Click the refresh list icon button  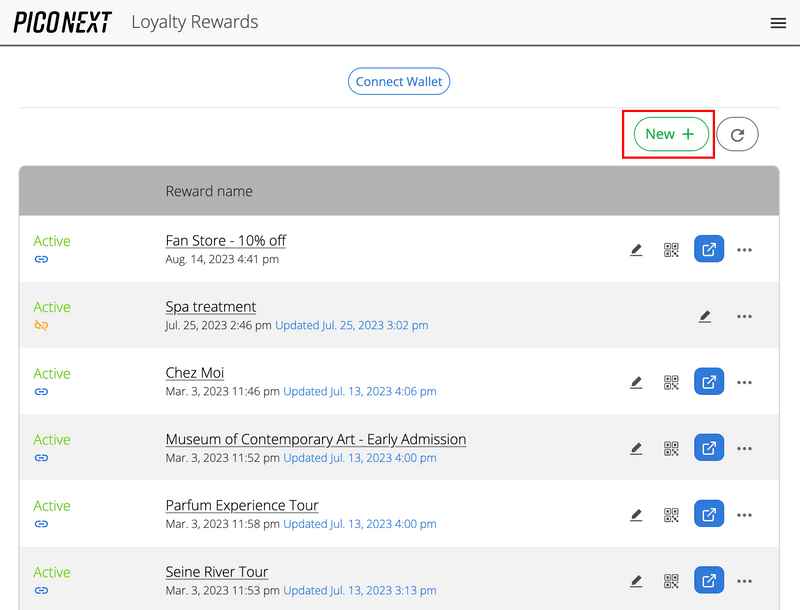click(x=737, y=134)
